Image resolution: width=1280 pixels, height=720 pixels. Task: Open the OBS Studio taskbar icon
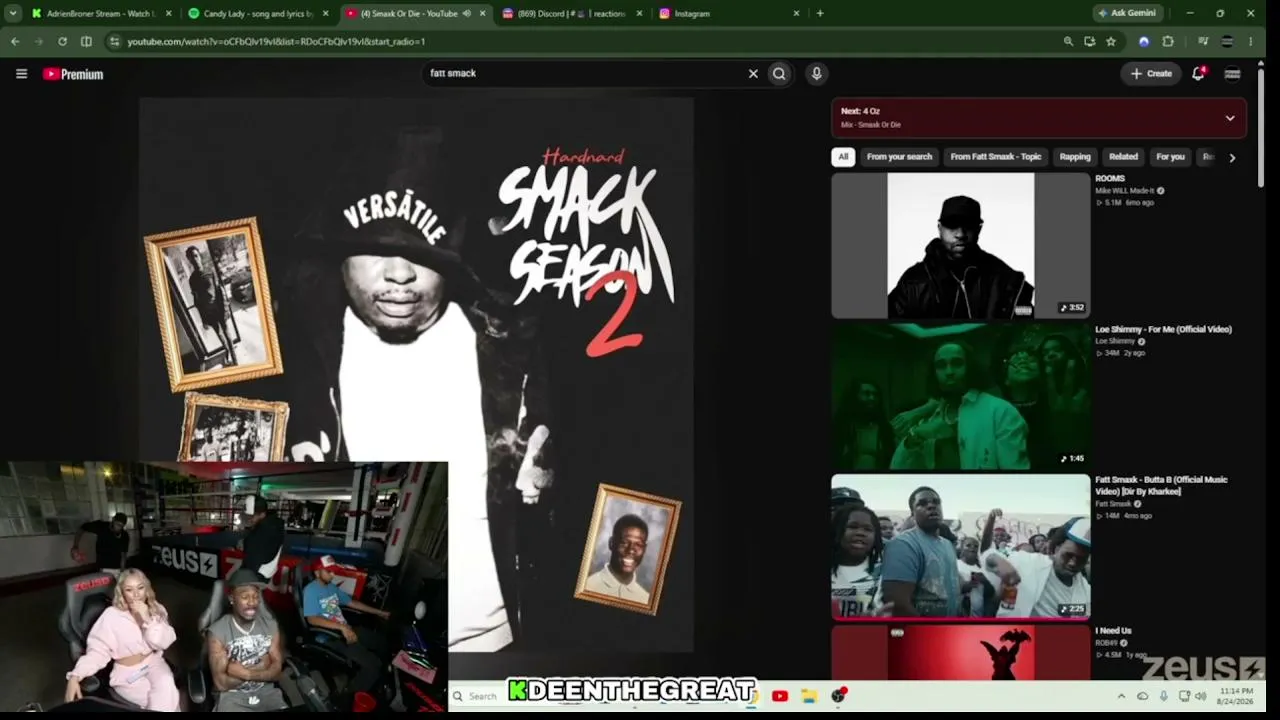pos(839,696)
